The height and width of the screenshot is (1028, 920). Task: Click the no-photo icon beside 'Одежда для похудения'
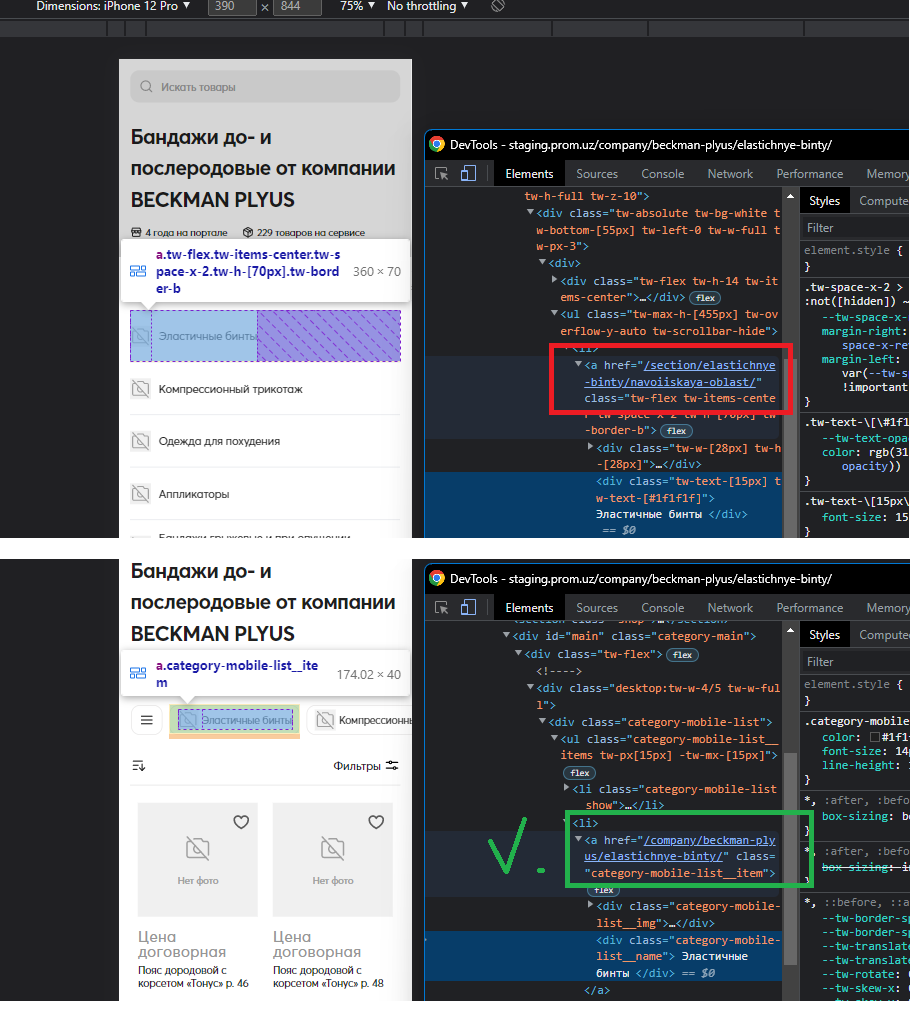pyautogui.click(x=140, y=441)
